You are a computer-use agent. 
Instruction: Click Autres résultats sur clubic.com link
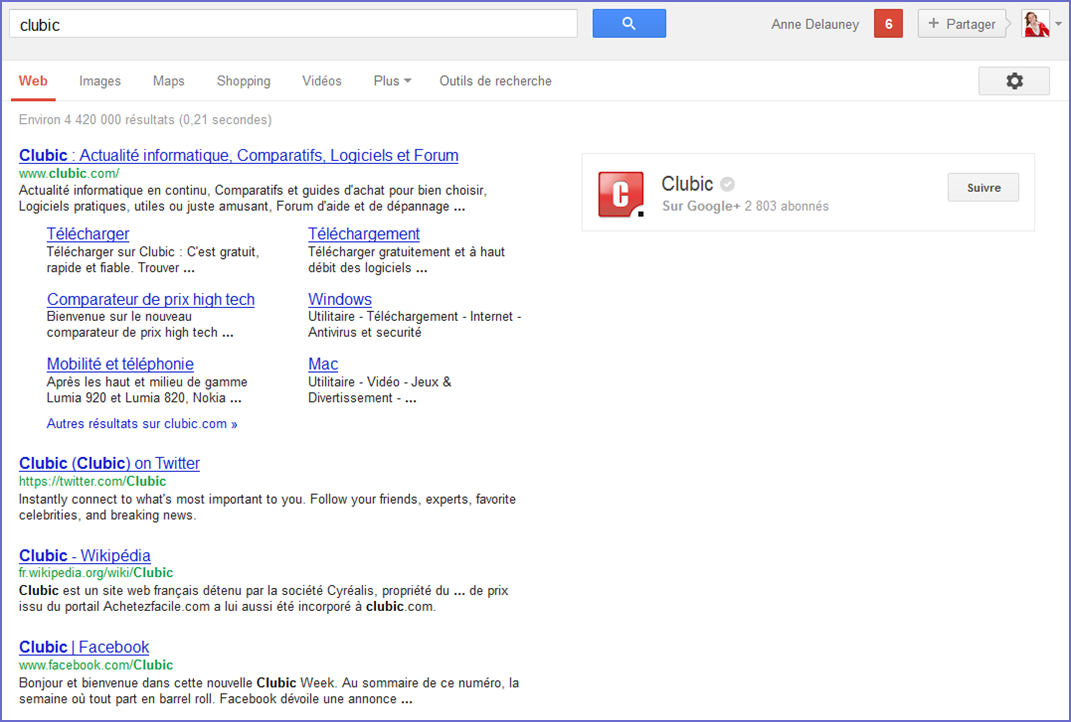(x=142, y=424)
